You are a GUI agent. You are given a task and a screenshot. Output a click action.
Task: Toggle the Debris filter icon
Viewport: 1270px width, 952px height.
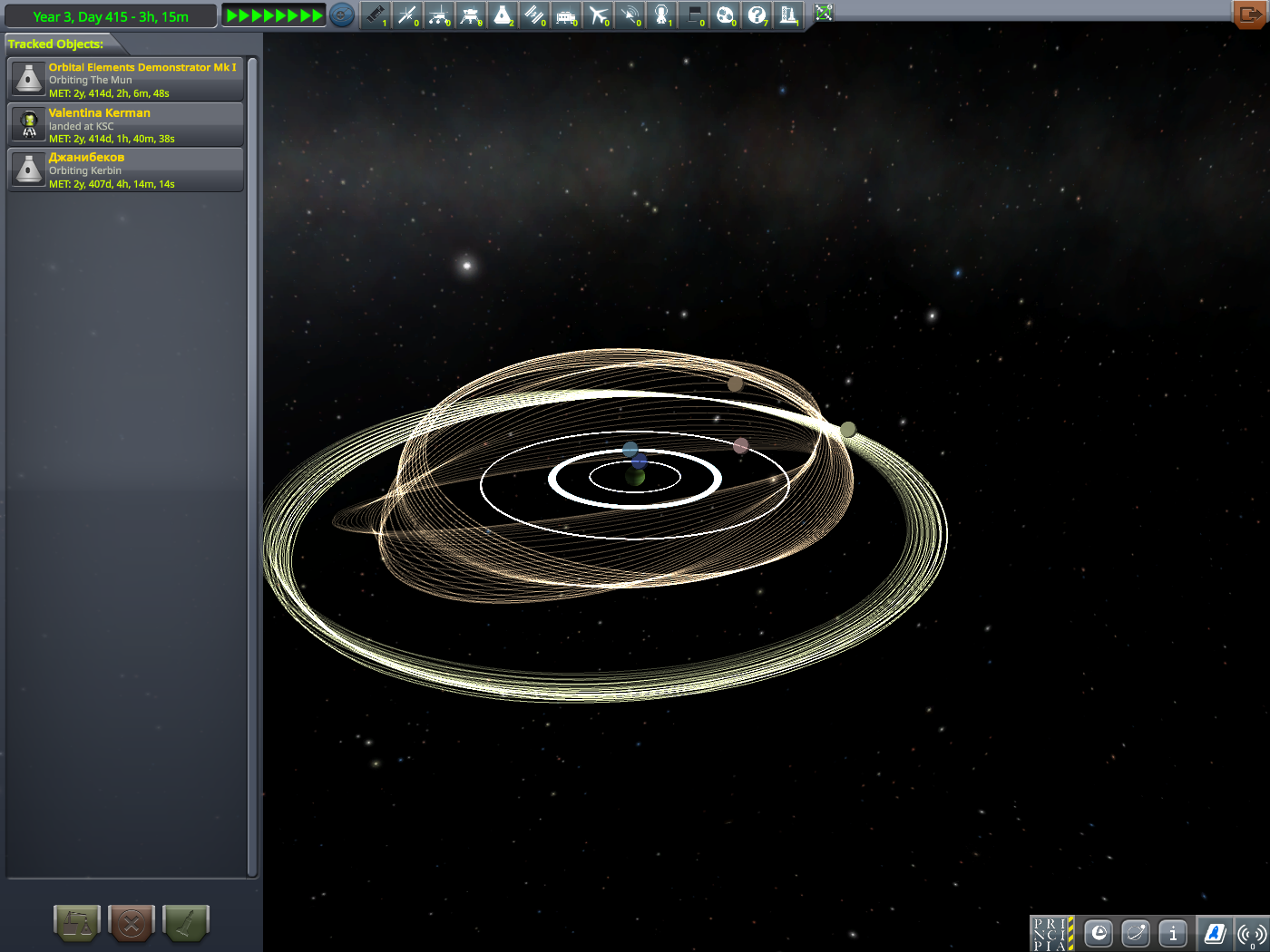pyautogui.click(x=376, y=15)
